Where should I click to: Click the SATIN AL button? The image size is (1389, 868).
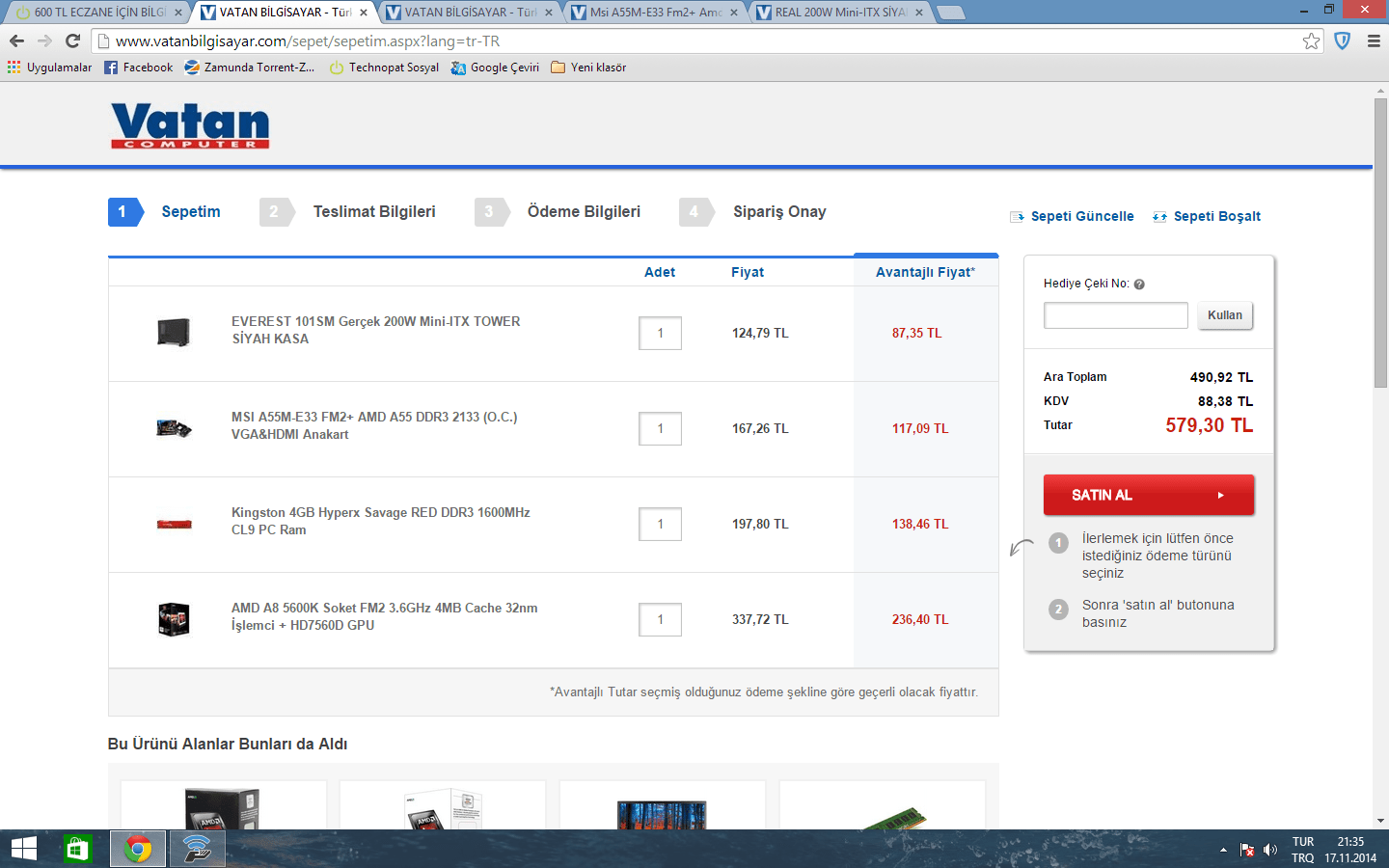click(1149, 495)
